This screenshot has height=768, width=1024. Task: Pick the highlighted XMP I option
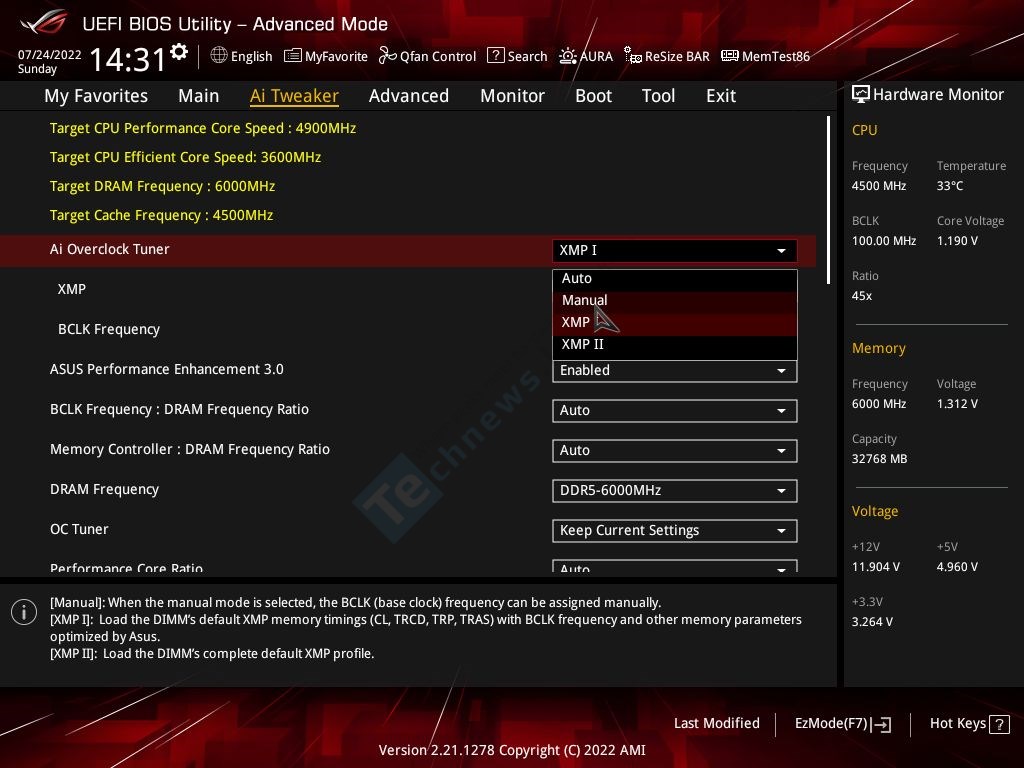pos(675,323)
